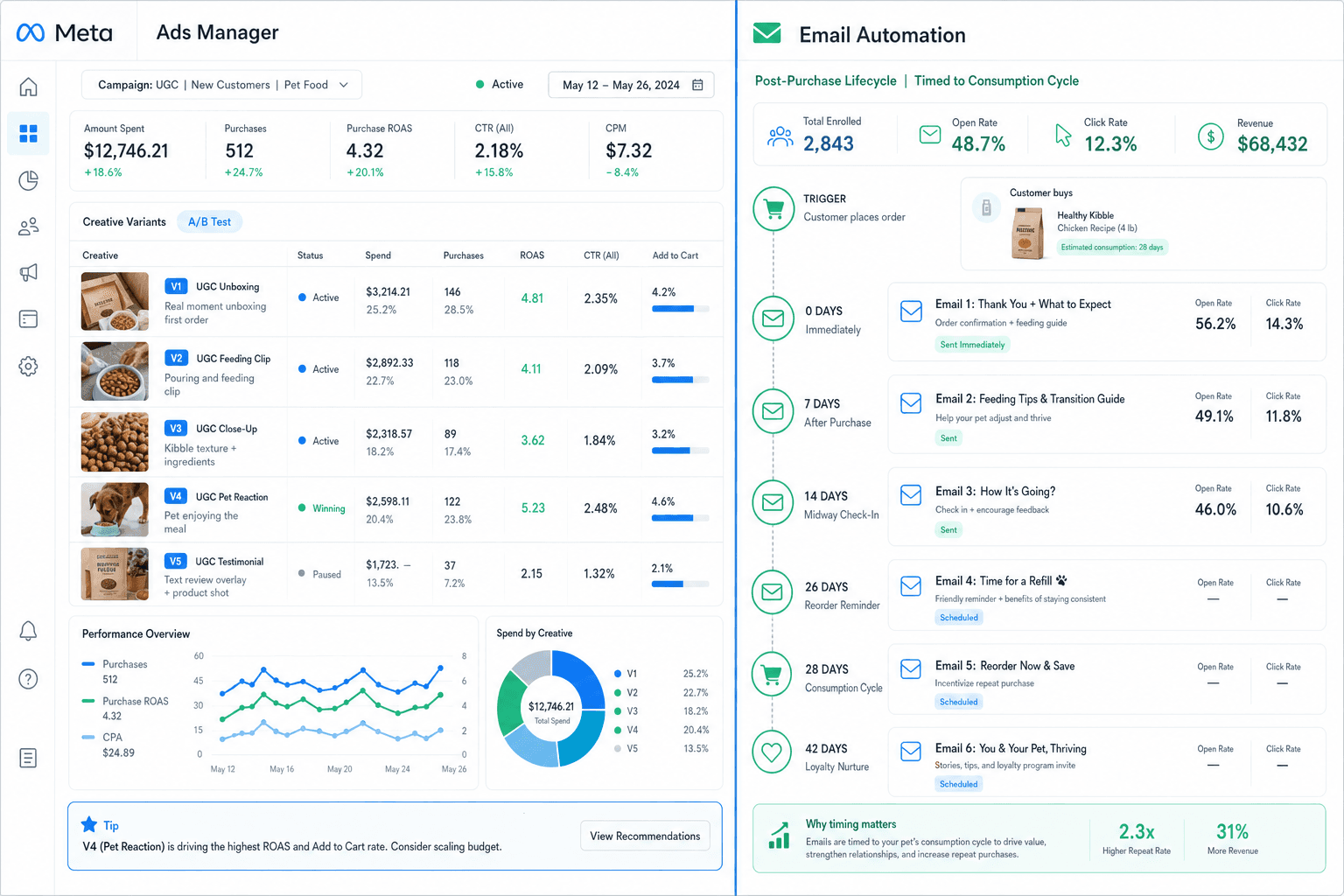Toggle V5 UGC Testimonial Paused status
This screenshot has width=1344, height=896.
pyautogui.click(x=319, y=574)
